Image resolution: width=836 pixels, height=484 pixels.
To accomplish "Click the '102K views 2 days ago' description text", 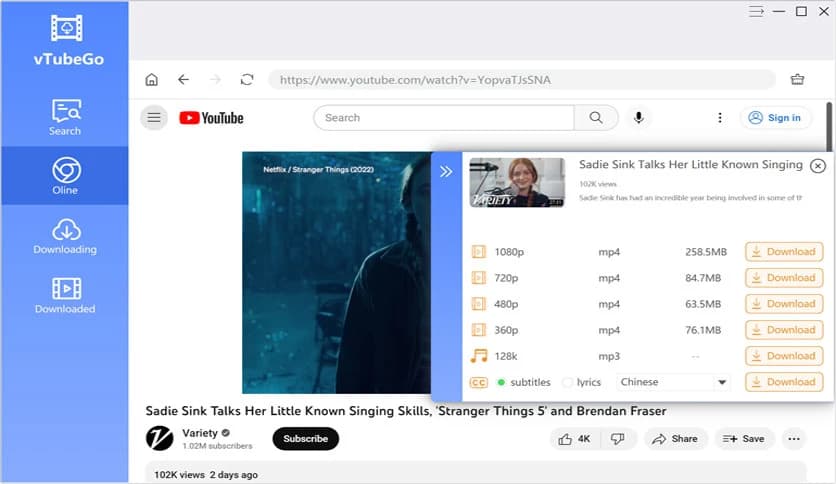I will pyautogui.click(x=206, y=475).
